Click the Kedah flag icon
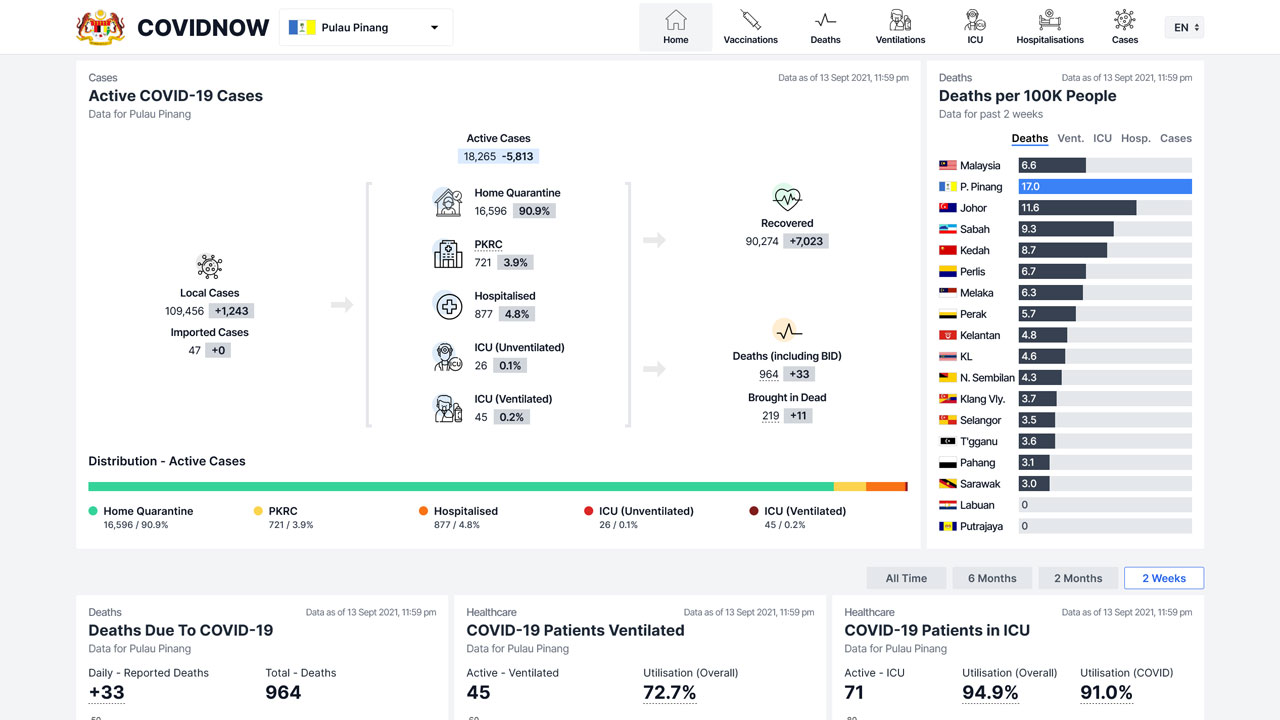 click(948, 251)
